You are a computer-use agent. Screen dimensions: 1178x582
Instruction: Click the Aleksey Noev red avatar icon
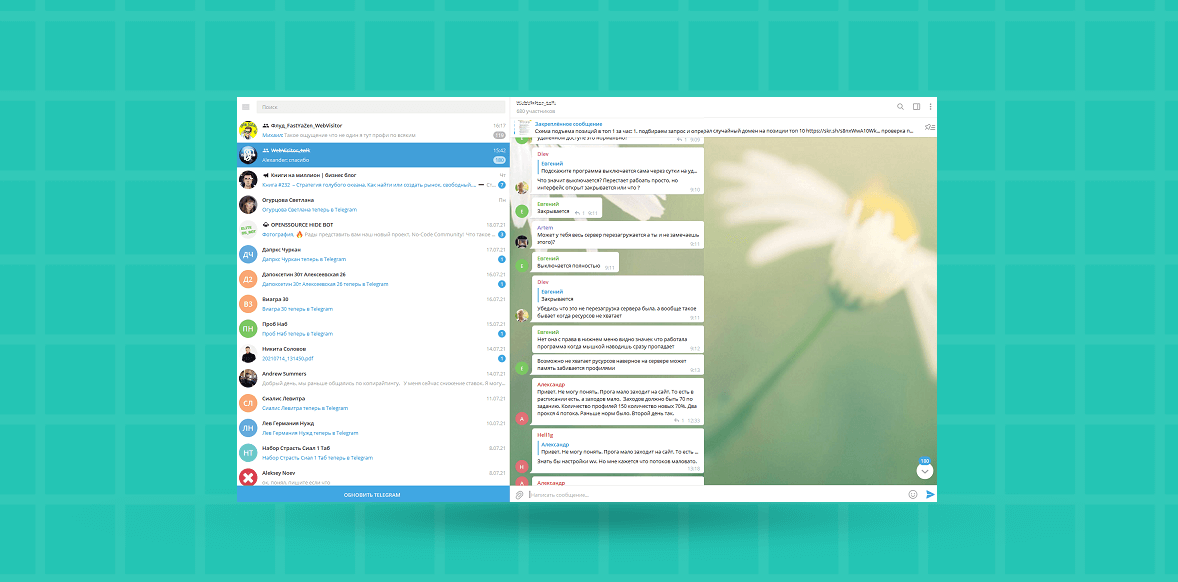(x=248, y=477)
